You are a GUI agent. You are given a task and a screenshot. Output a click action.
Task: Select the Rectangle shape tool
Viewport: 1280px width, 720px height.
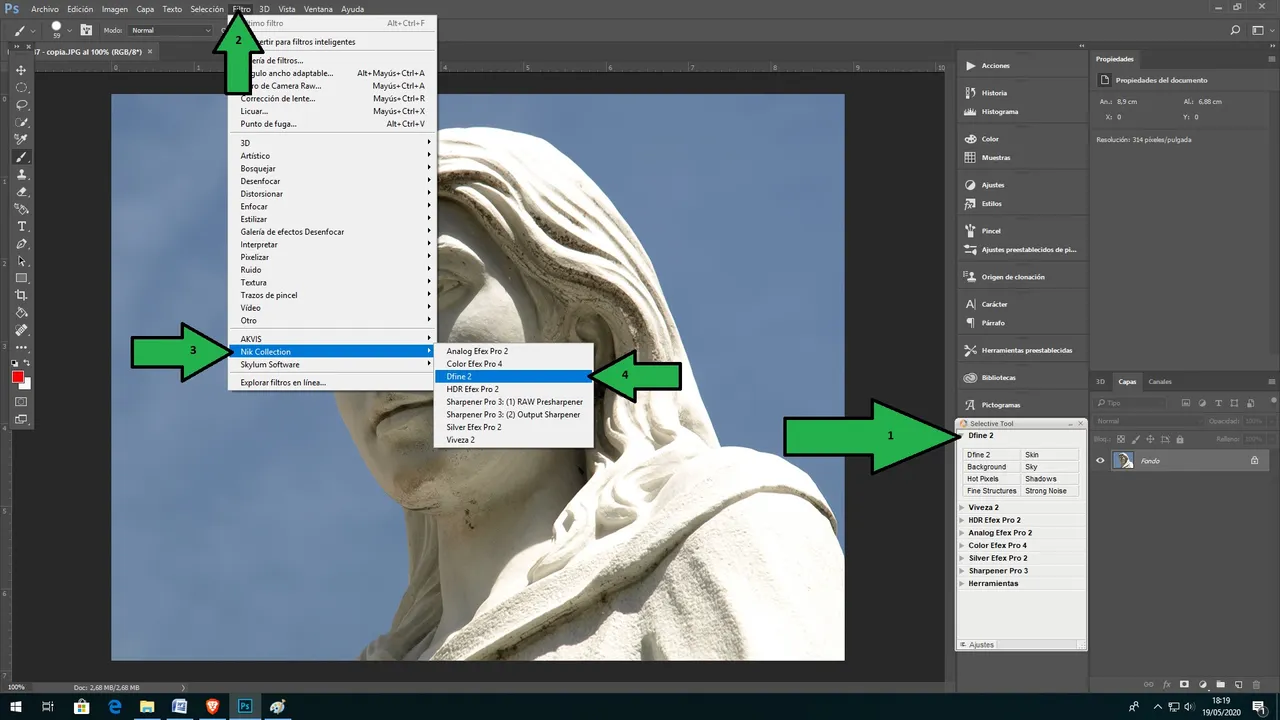tap(21, 278)
